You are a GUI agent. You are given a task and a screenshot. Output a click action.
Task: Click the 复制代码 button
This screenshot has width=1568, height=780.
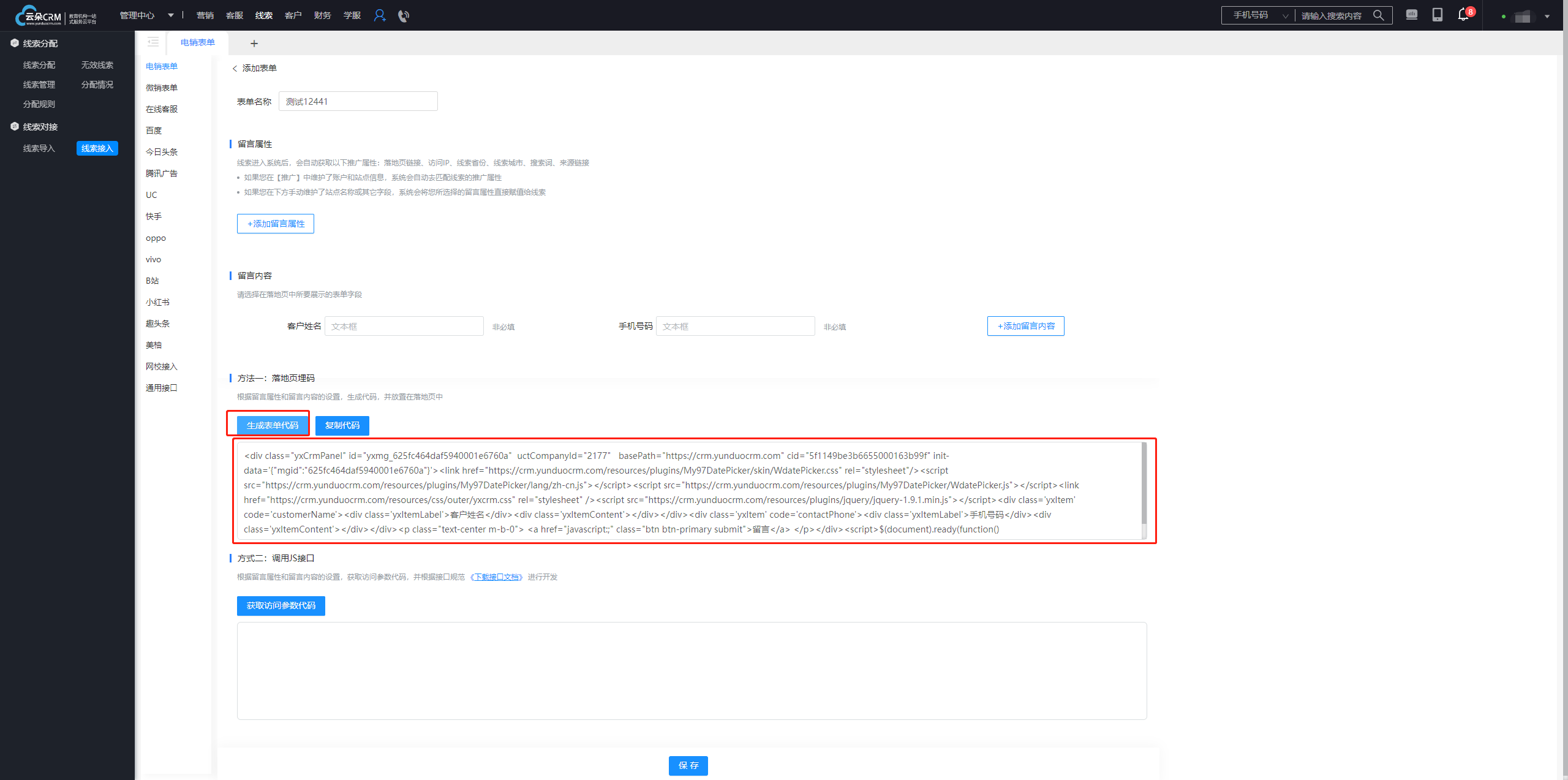coord(342,425)
